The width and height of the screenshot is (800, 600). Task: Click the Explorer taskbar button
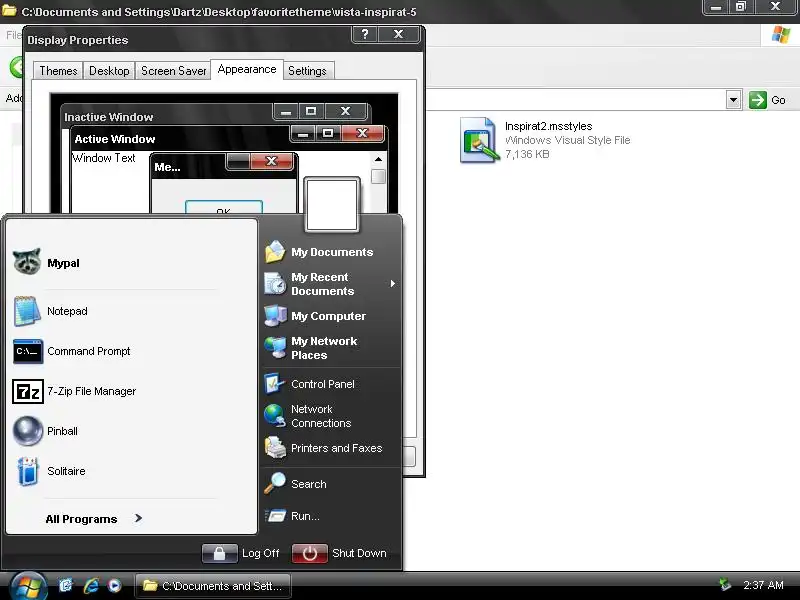[x=213, y=586]
